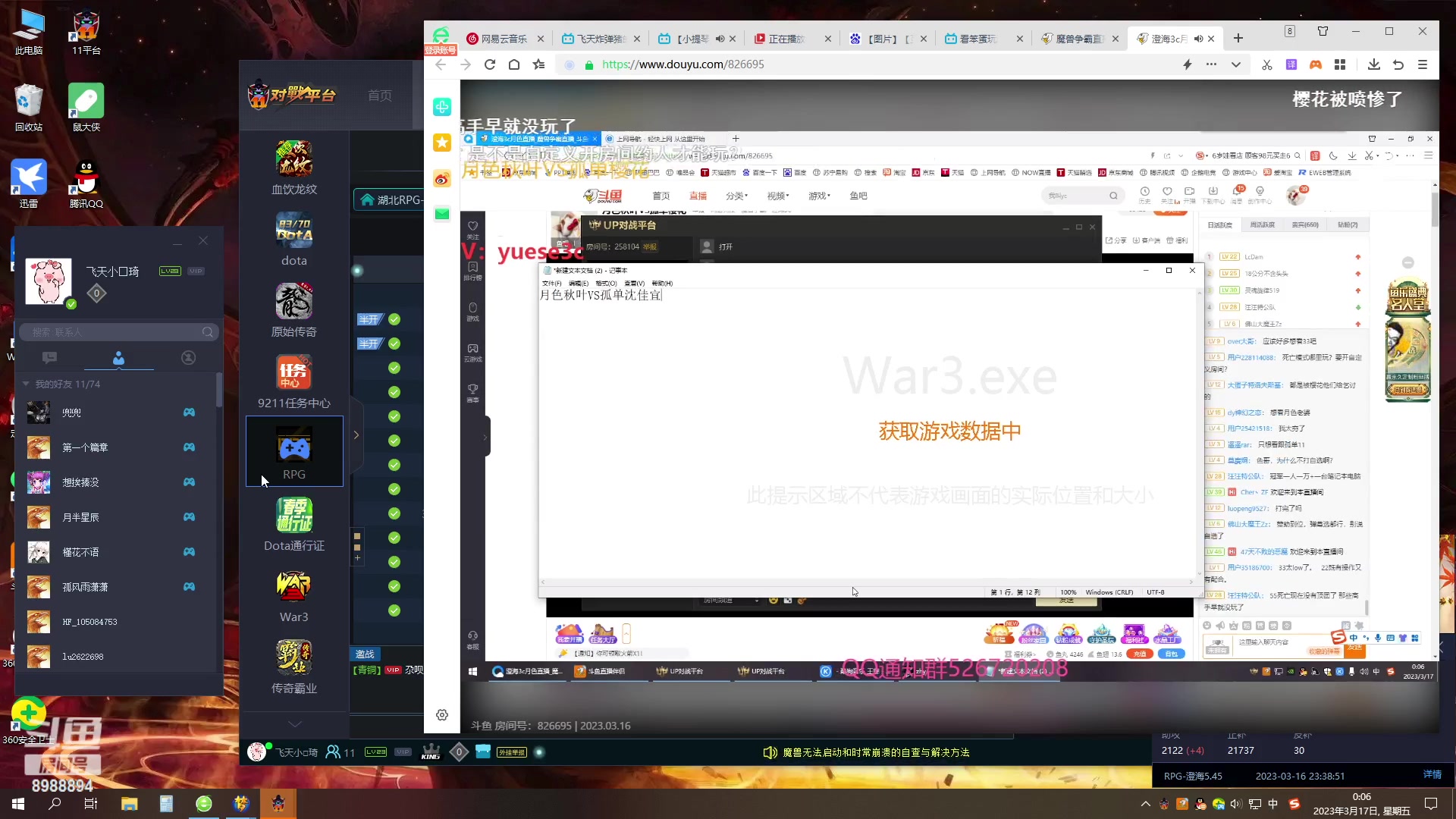The image size is (1456, 819).
Task: Open the groups tab in friends panel
Action: pos(188,358)
